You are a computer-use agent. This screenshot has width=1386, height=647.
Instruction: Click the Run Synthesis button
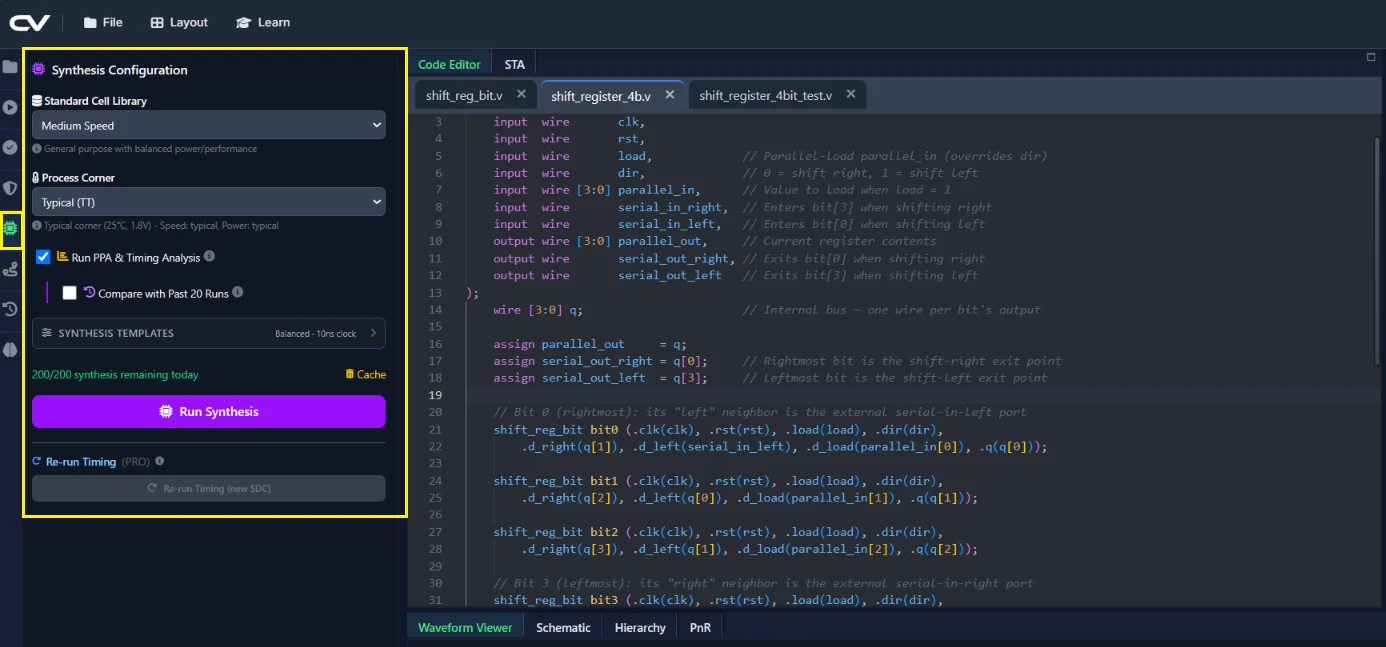[209, 411]
